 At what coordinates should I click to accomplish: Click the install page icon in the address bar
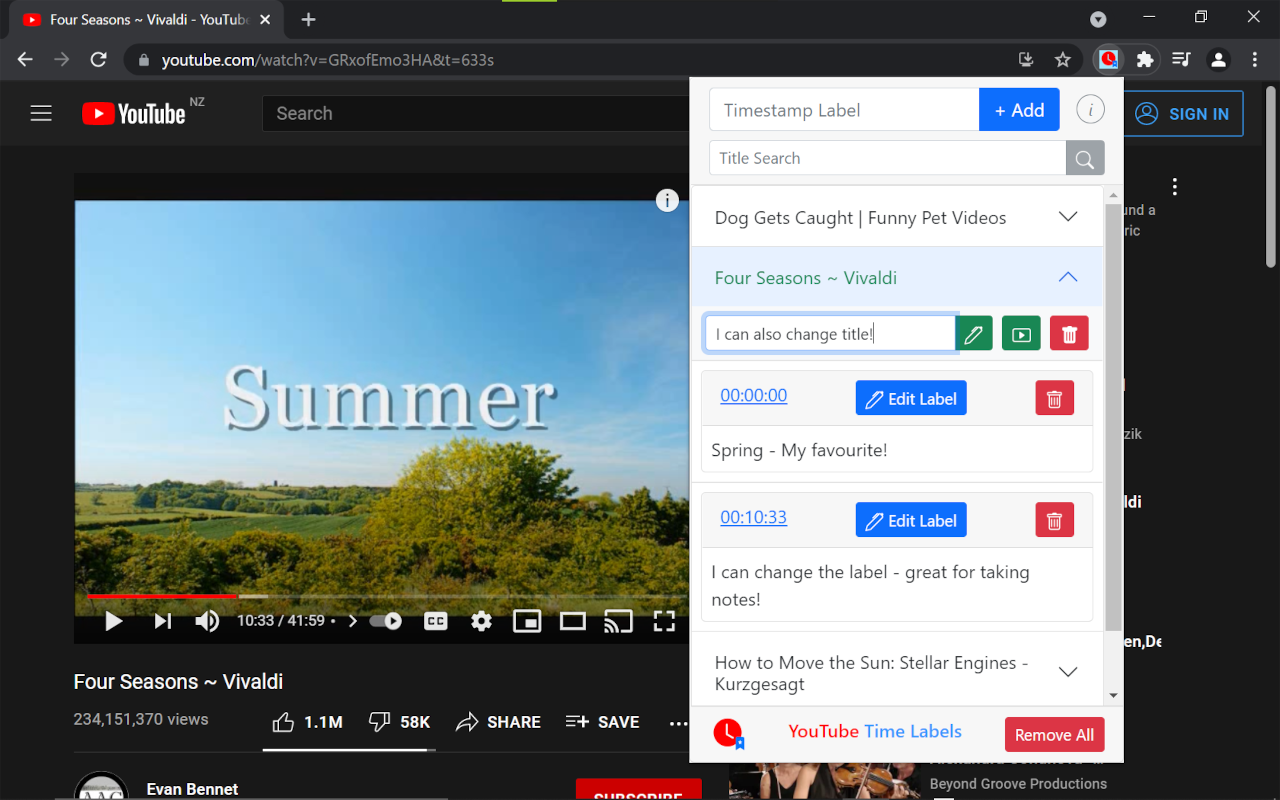click(x=1026, y=60)
